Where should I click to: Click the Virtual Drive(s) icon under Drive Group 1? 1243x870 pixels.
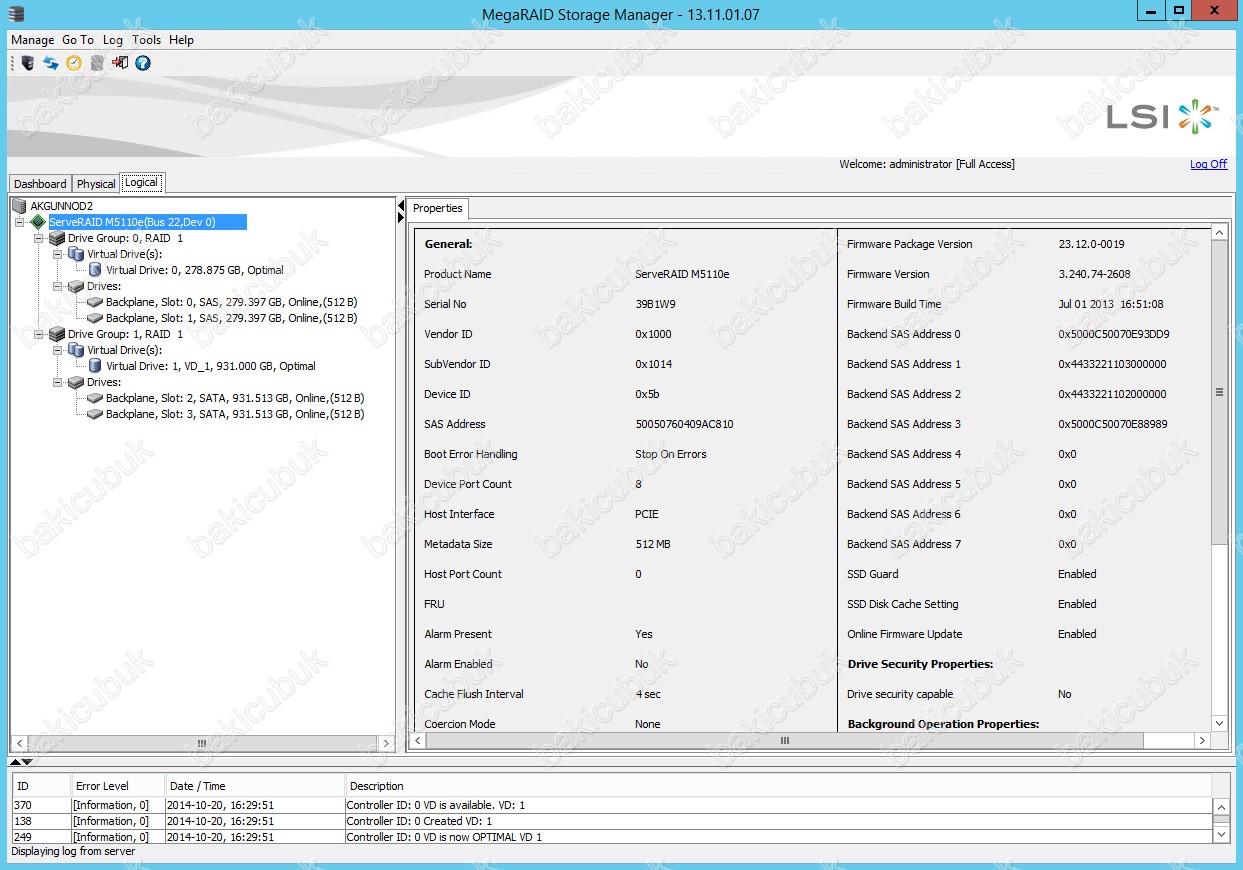tap(76, 350)
